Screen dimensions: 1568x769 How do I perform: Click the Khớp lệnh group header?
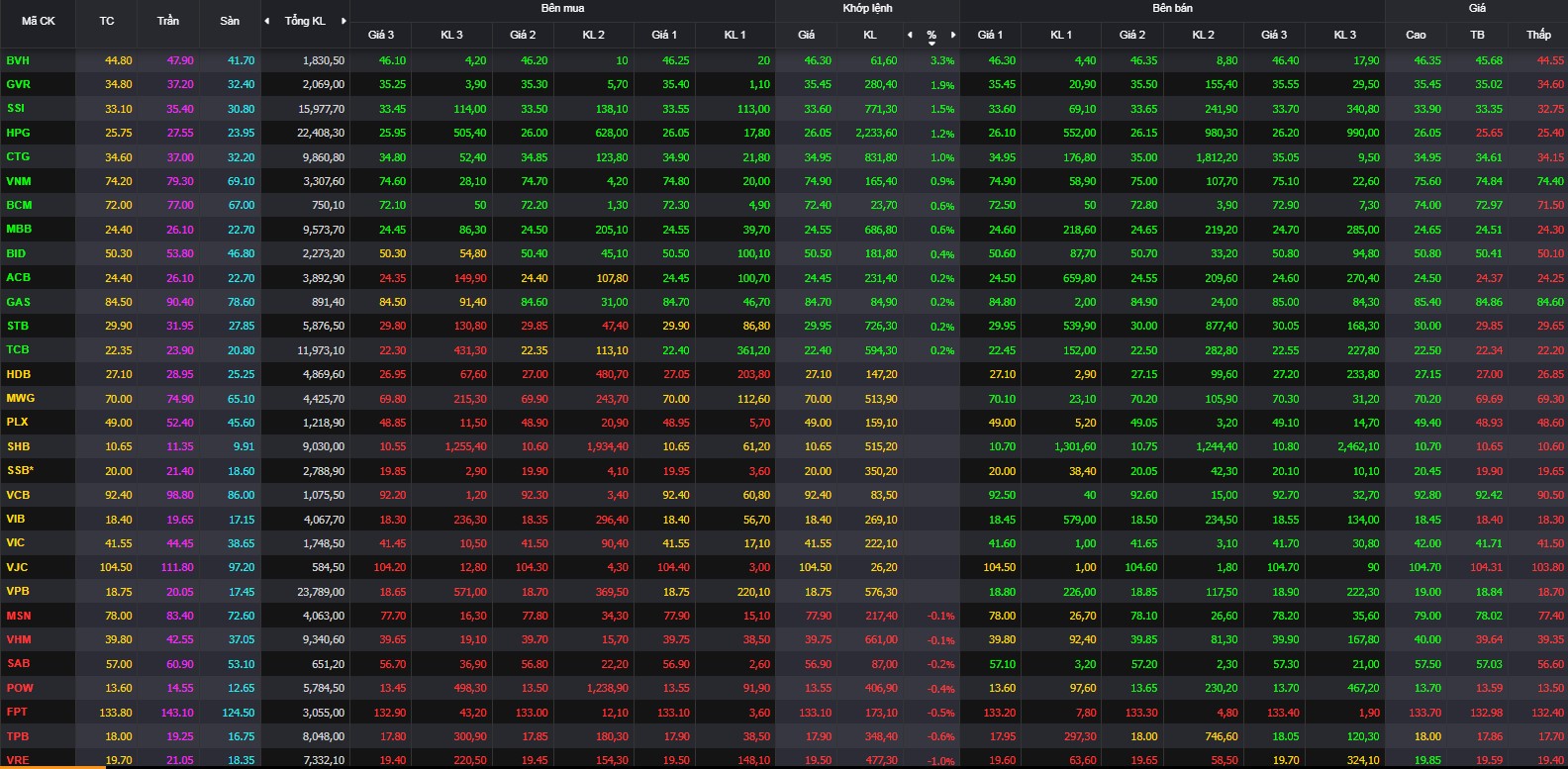click(x=867, y=8)
